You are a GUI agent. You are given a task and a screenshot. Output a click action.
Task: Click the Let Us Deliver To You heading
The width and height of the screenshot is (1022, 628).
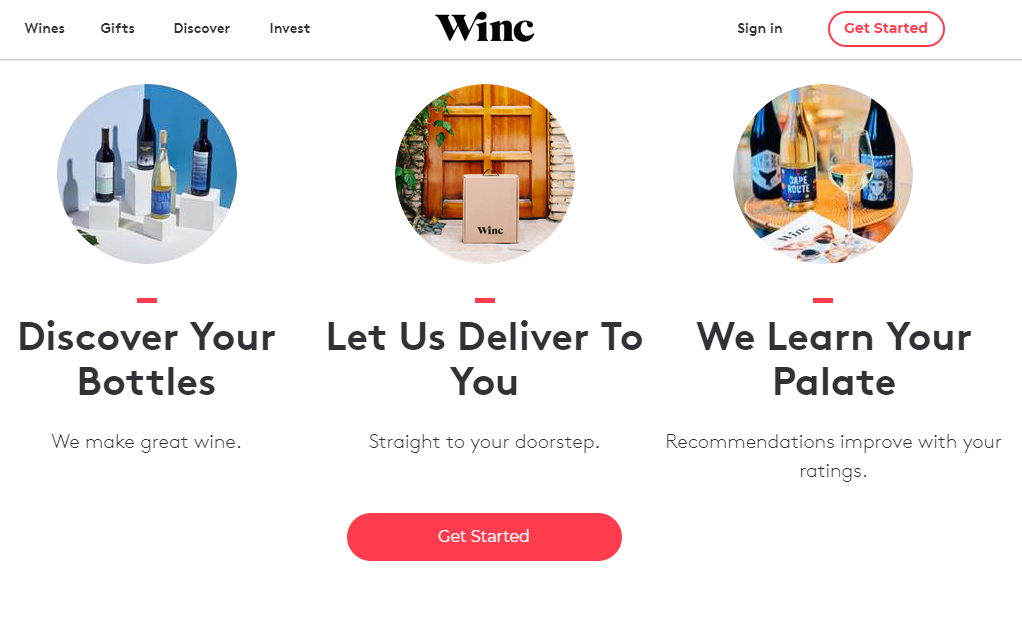(484, 359)
